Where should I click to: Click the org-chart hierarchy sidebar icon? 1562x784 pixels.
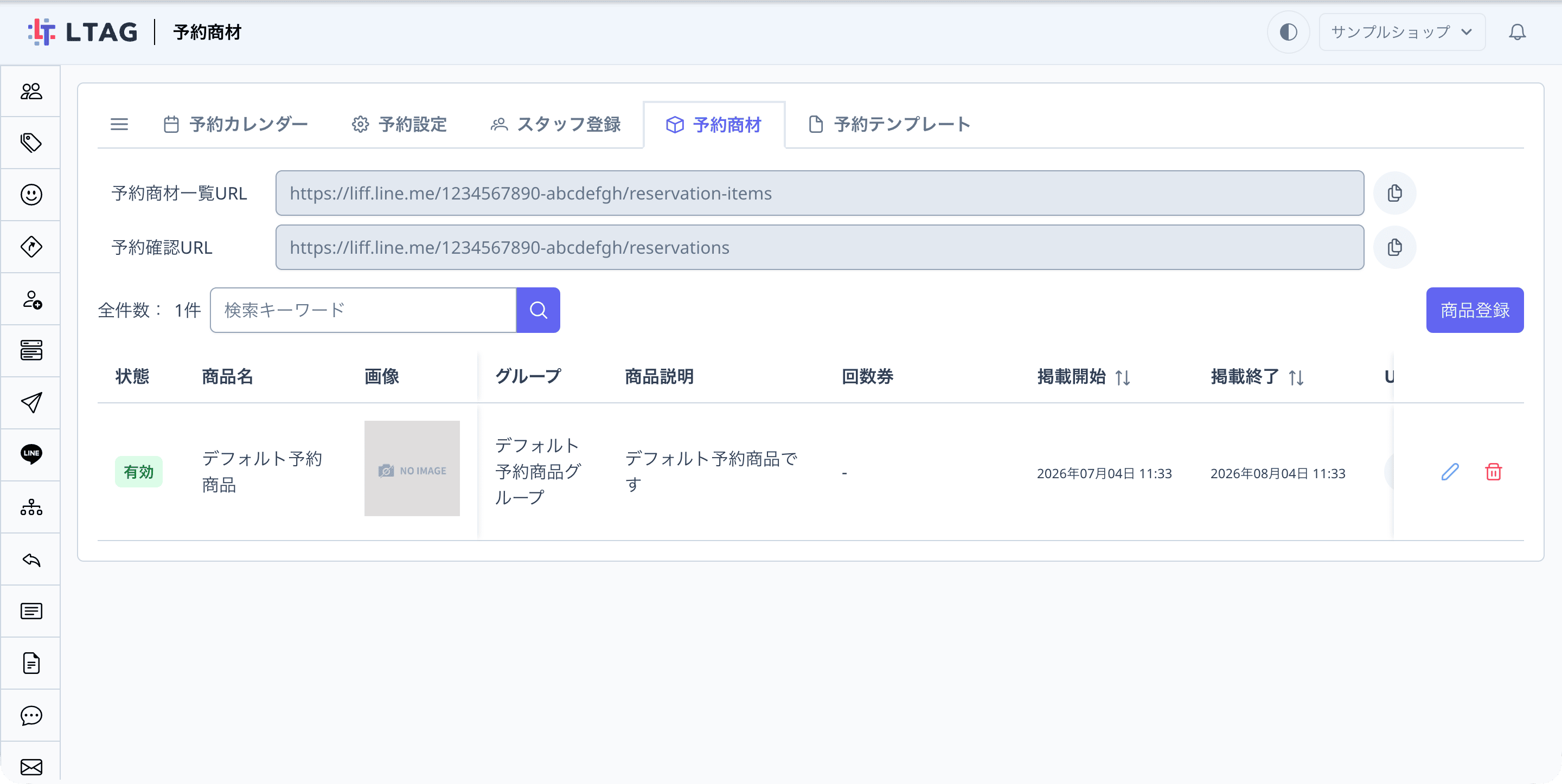(31, 507)
